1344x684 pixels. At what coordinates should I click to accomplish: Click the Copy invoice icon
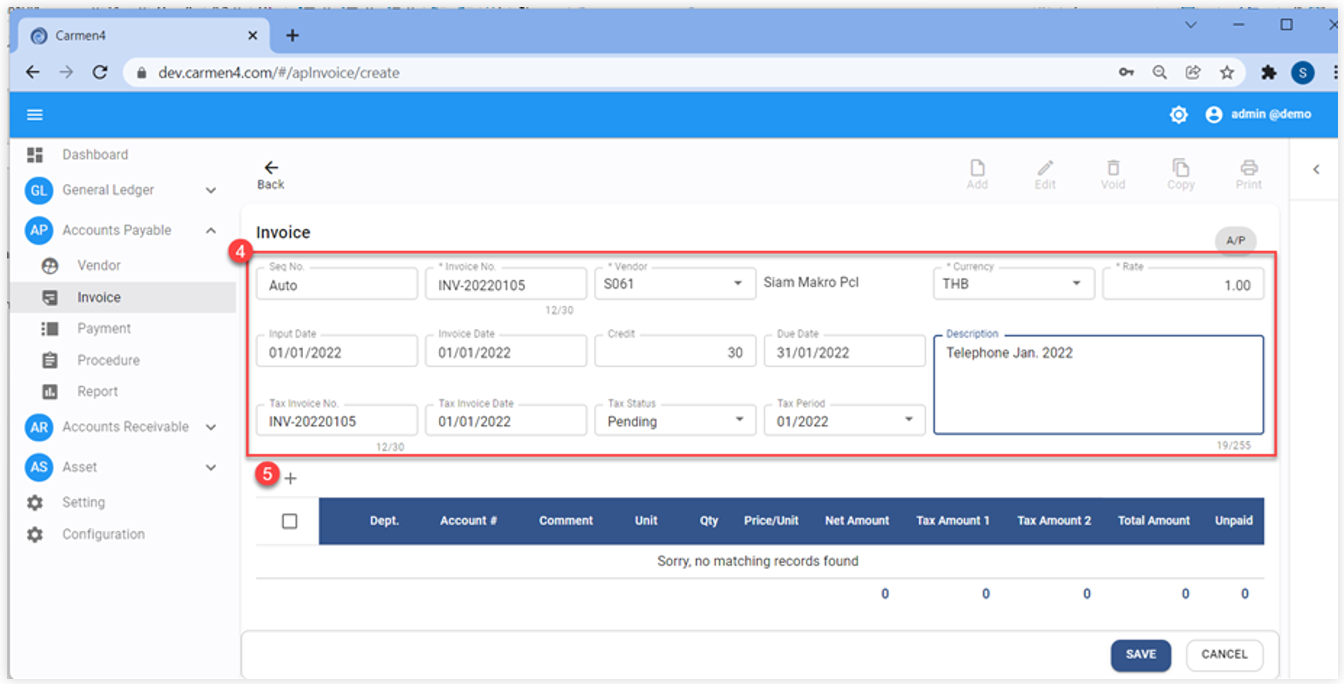(x=1181, y=168)
